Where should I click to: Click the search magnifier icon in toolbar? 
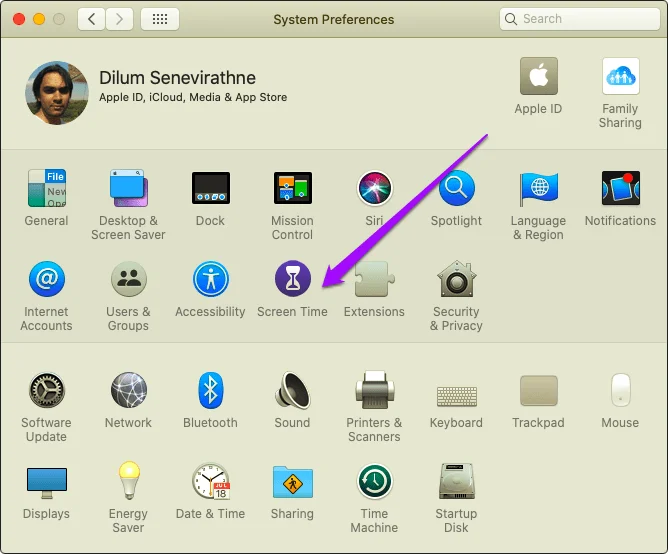coord(511,19)
